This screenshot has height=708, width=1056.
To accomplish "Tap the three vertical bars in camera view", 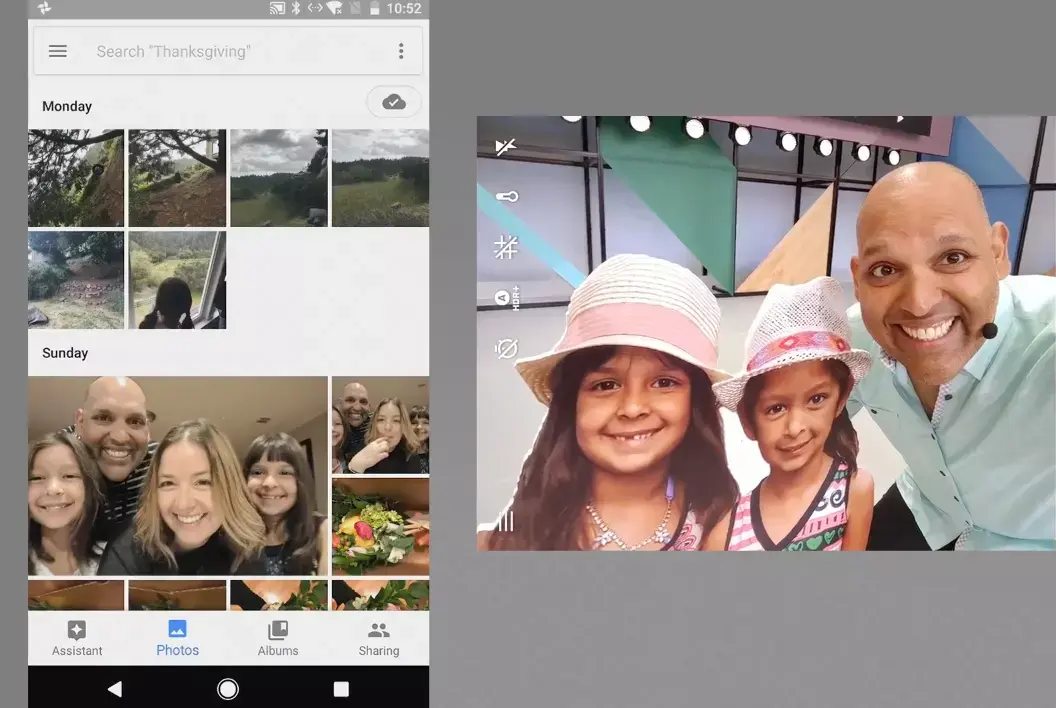I will [x=506, y=521].
